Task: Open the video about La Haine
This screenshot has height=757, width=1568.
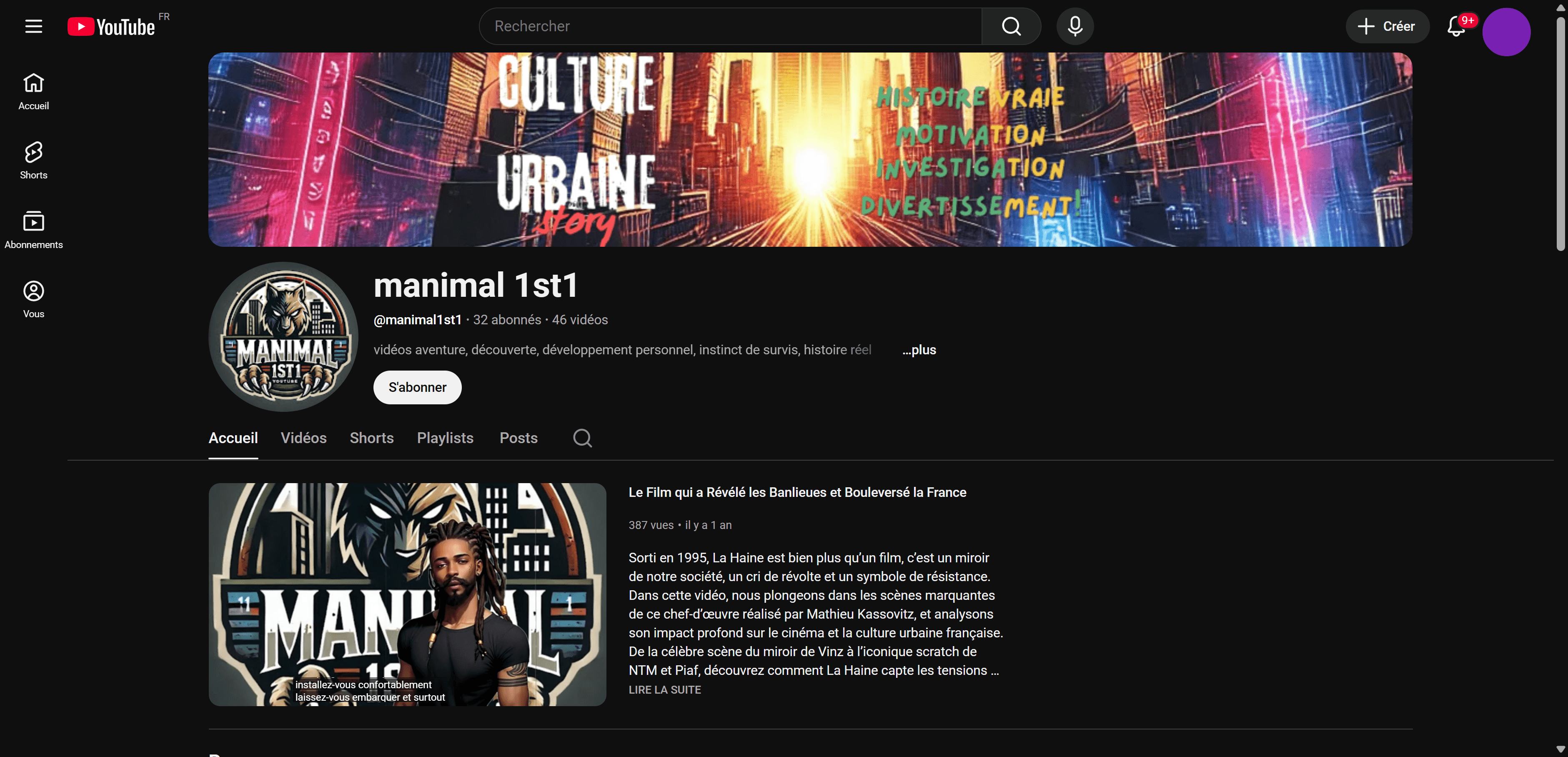Action: tap(797, 492)
